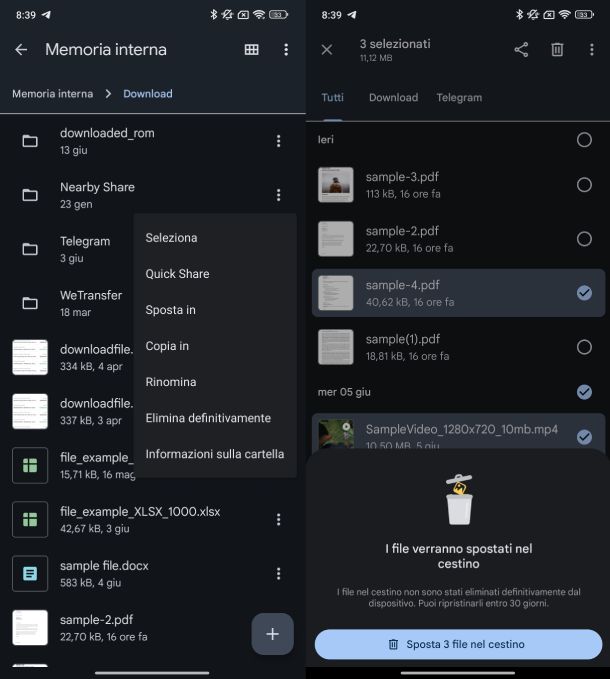Image resolution: width=610 pixels, height=679 pixels.
Task: Open document icon of sample file.docx
Action: [x=30, y=573]
